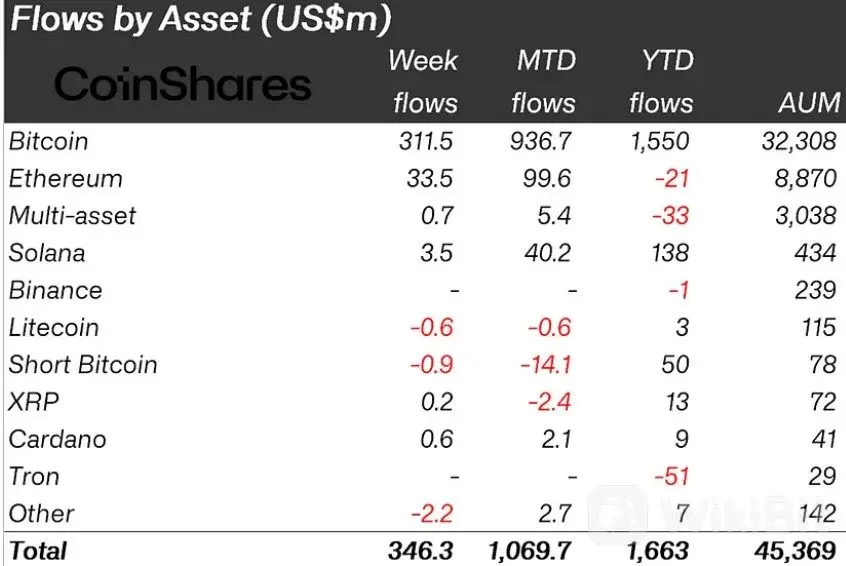Click the Cardano row label

(x=57, y=439)
